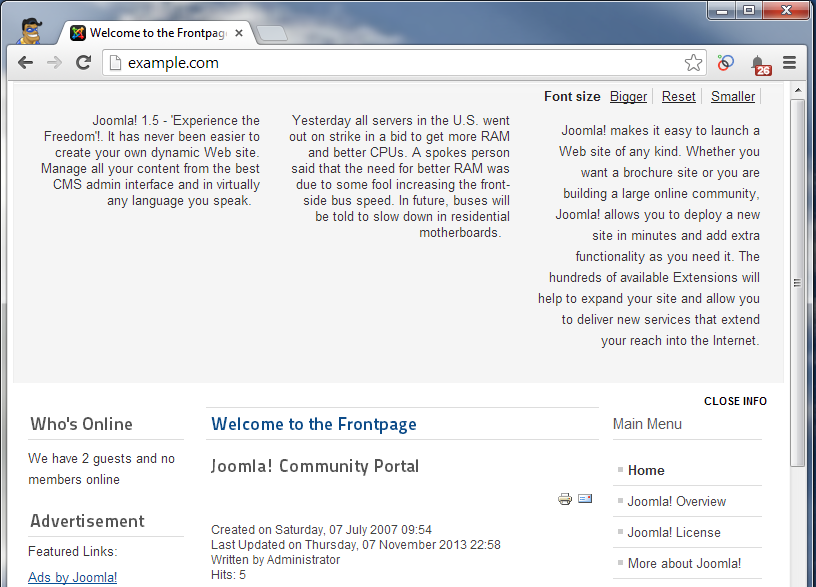The image size is (816, 587).
Task: Print the article using the printer icon
Action: pyautogui.click(x=565, y=499)
